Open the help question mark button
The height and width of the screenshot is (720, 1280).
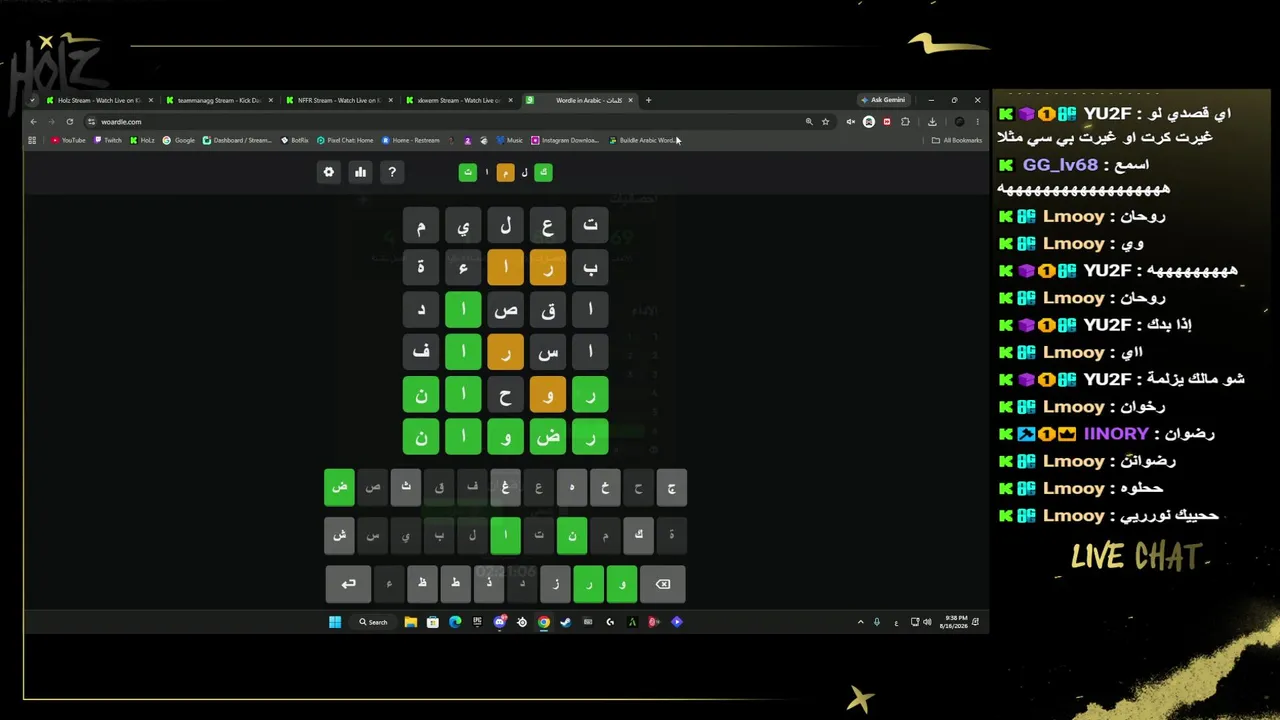(392, 172)
